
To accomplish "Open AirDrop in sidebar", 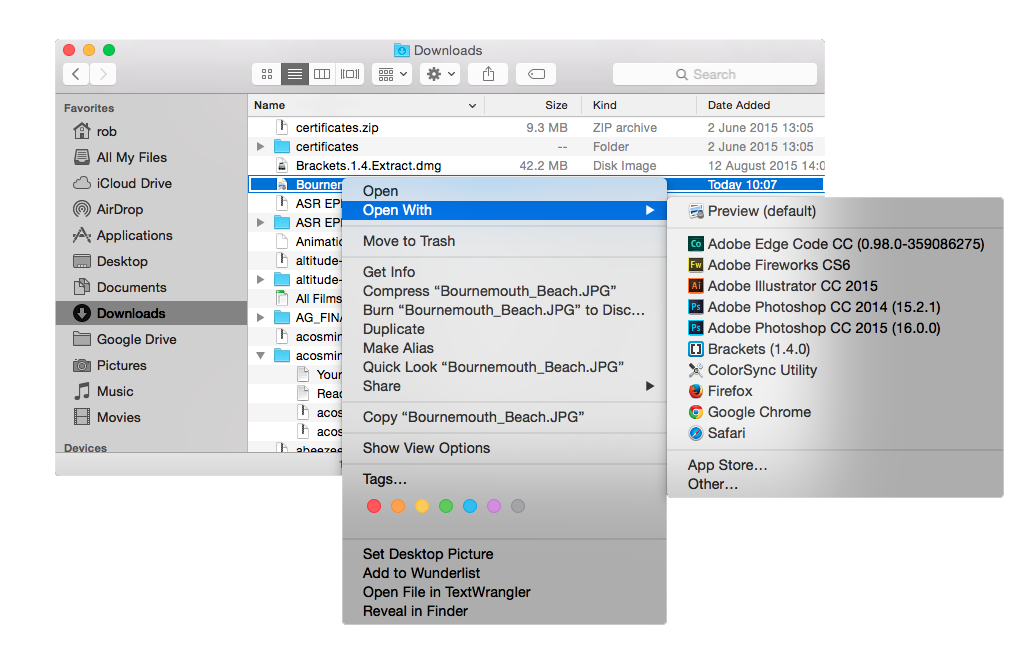I will tap(152, 209).
